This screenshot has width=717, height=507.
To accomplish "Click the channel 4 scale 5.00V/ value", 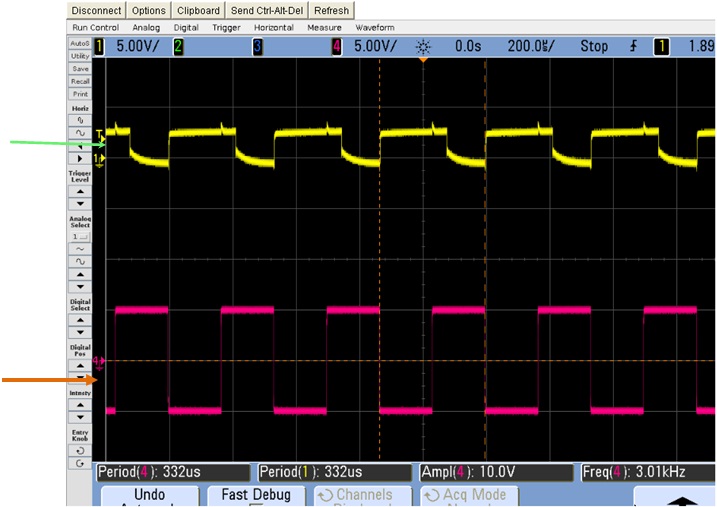I will pos(375,46).
